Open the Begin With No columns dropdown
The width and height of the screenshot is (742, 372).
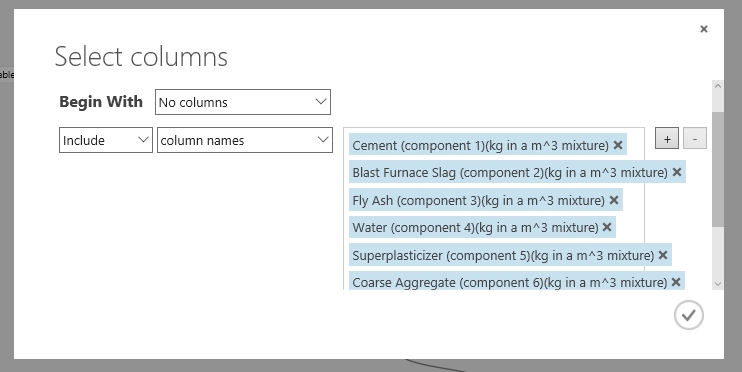(x=243, y=102)
